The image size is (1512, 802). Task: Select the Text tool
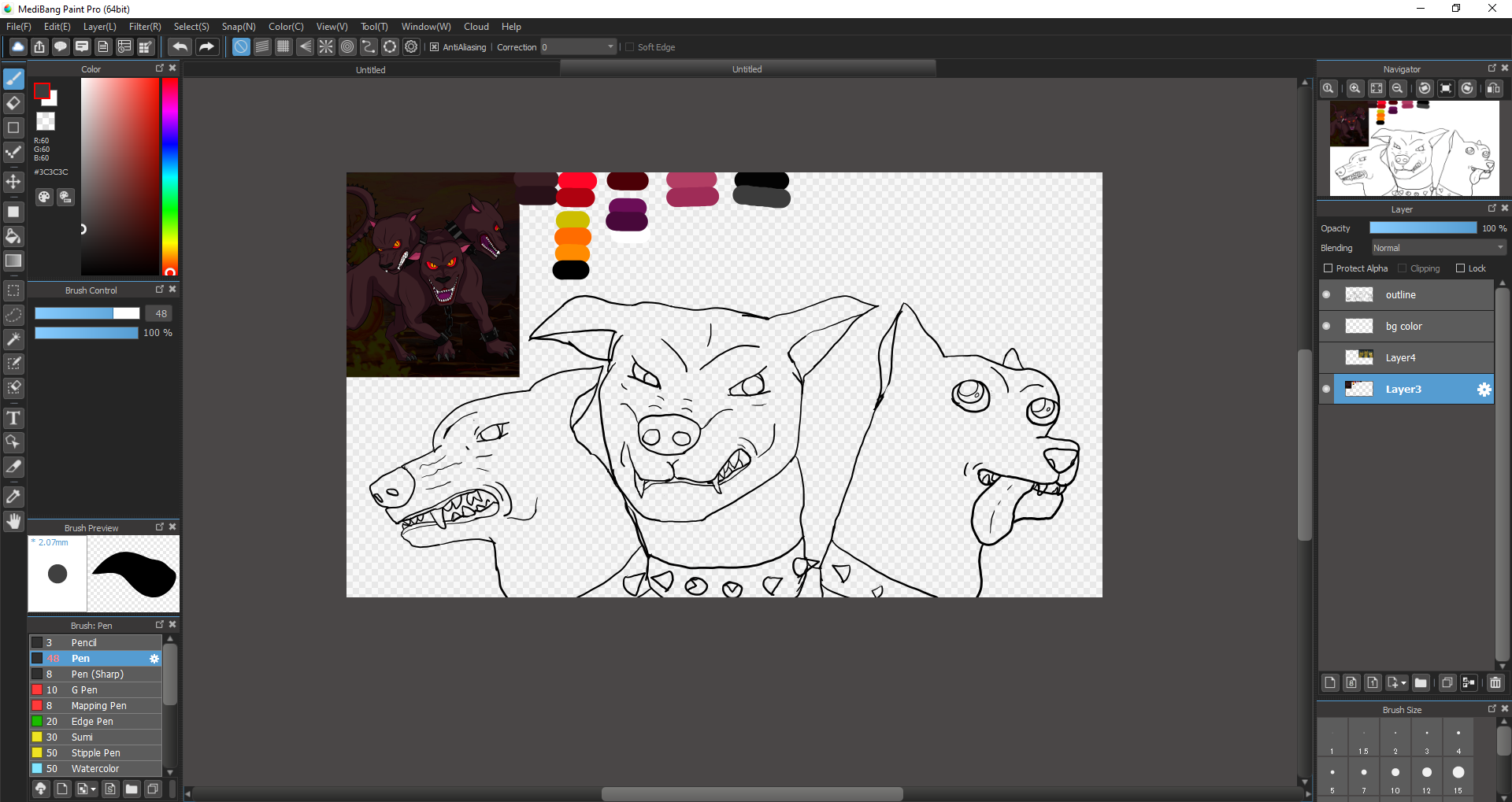(13, 418)
